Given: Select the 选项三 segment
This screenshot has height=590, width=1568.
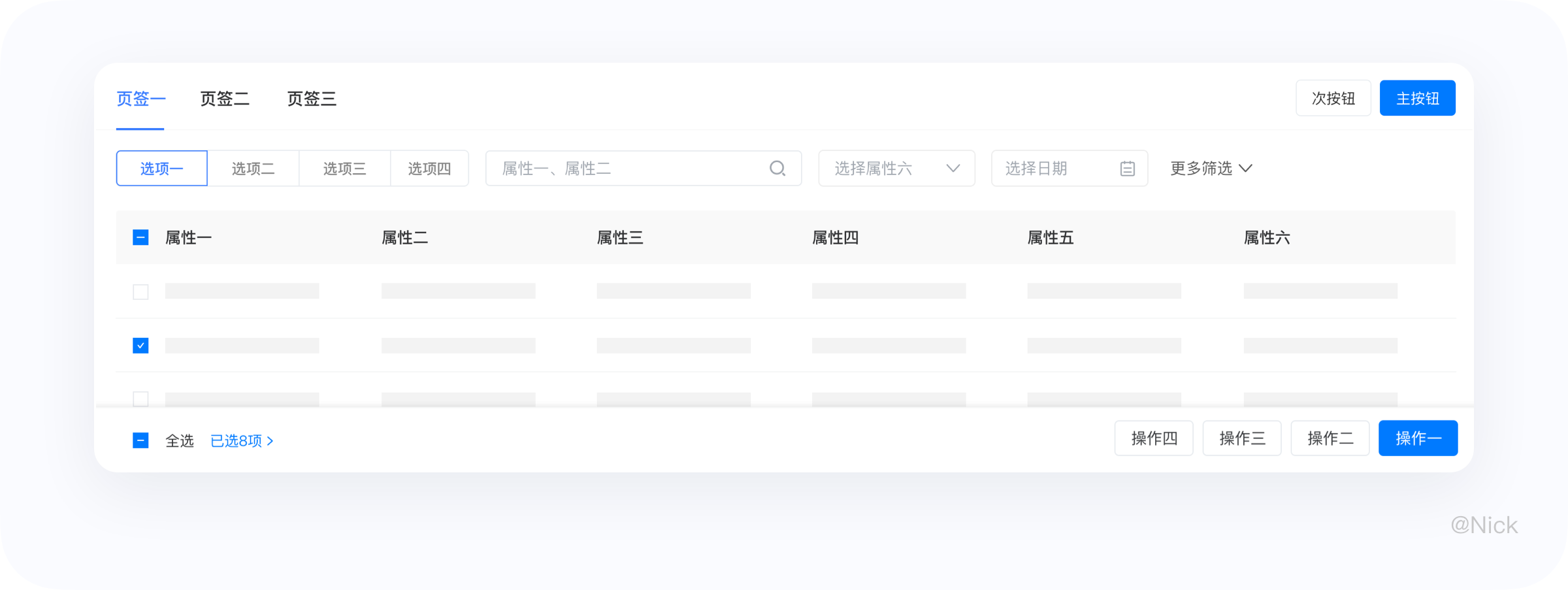Looking at the screenshot, I should 345,169.
